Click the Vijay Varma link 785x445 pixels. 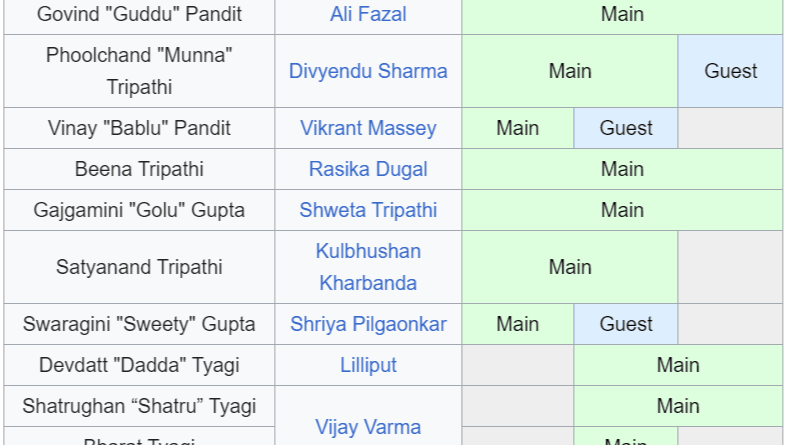pos(368,427)
